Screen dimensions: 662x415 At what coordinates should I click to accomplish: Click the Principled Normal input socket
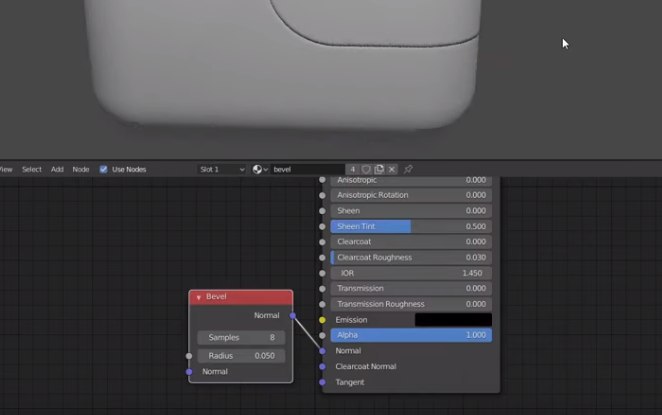point(322,351)
